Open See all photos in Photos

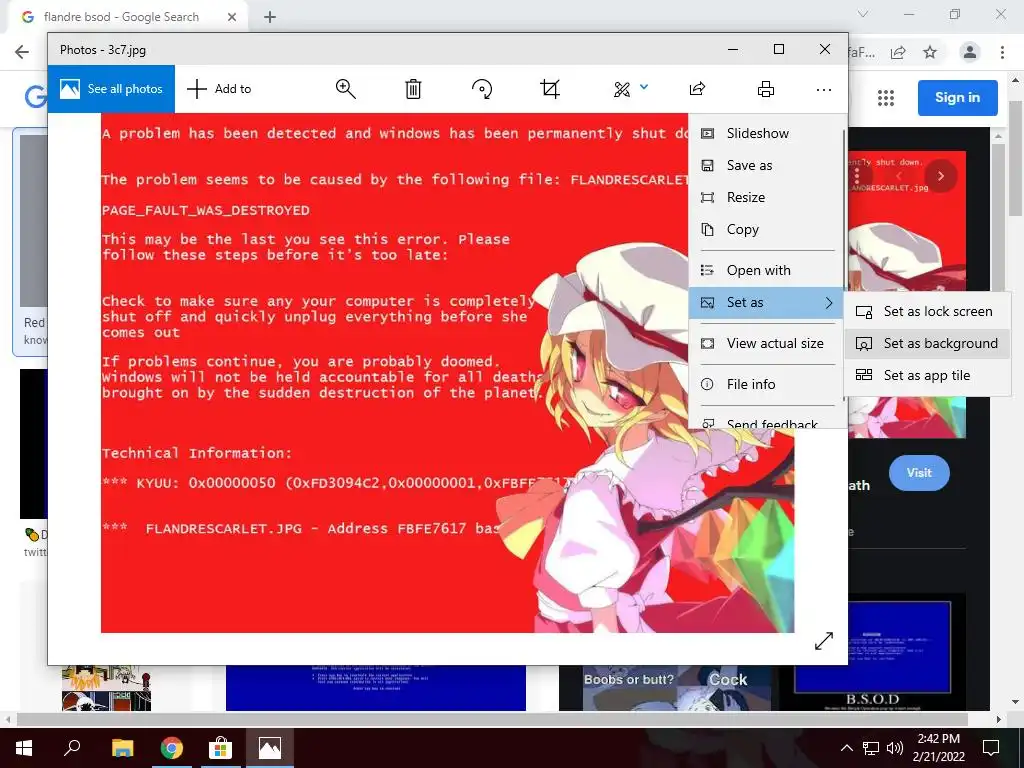coord(111,89)
